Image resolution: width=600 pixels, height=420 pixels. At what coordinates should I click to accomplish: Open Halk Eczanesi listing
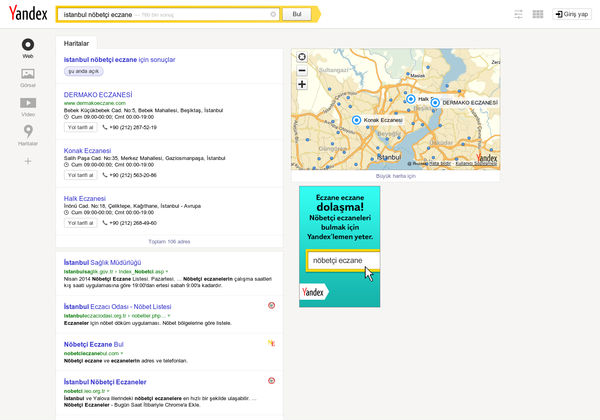(x=85, y=199)
